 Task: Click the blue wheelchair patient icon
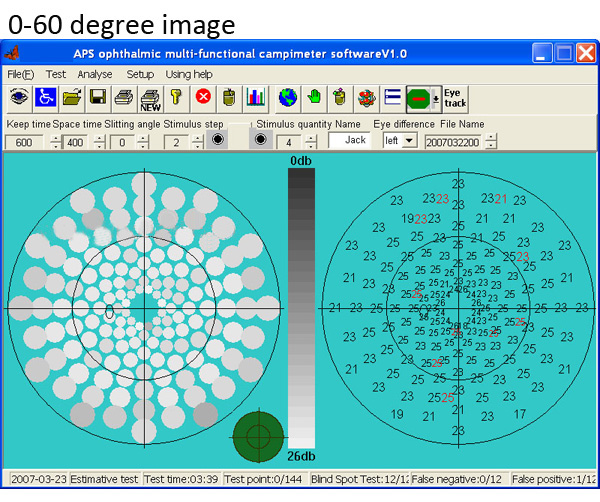(x=46, y=98)
